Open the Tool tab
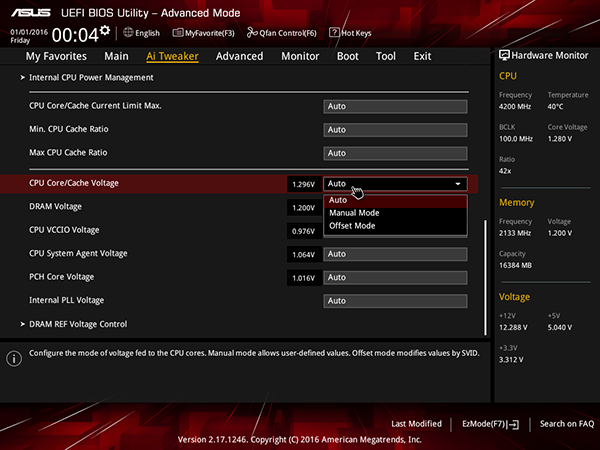The image size is (600, 450). (386, 56)
